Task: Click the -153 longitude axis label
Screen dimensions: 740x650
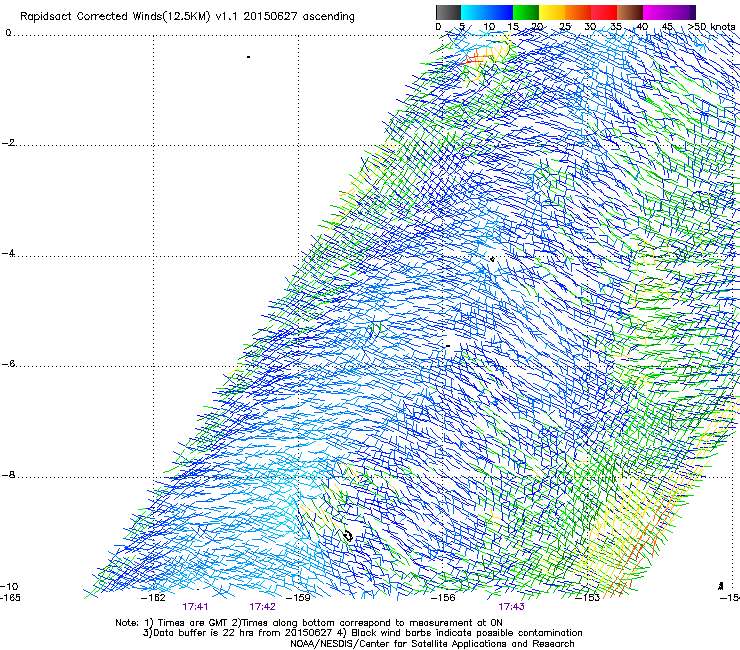Action: tap(588, 598)
